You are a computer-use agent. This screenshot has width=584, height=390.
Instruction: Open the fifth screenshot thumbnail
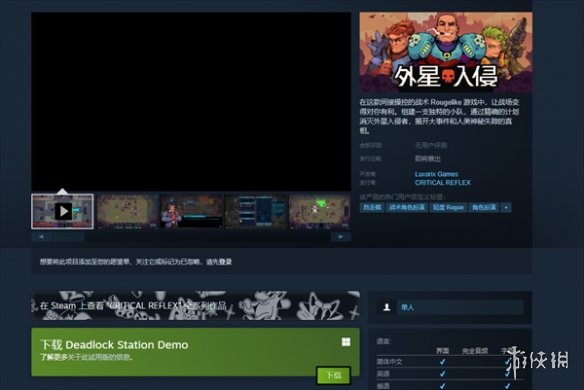coord(320,212)
